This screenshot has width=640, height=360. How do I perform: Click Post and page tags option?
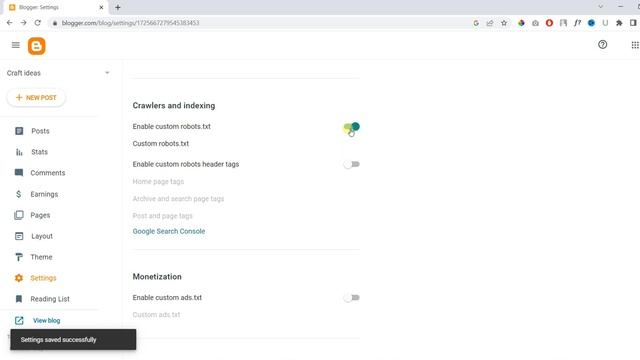tap(162, 216)
